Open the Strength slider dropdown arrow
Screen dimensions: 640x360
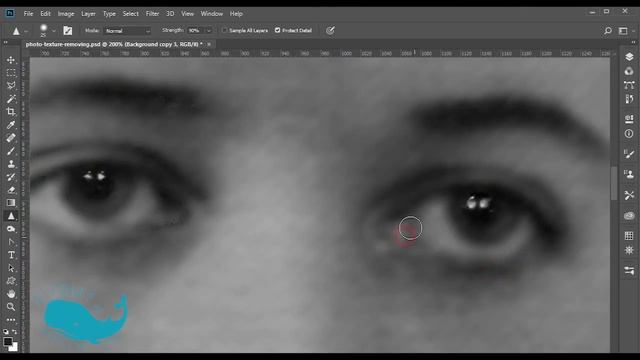(209, 31)
